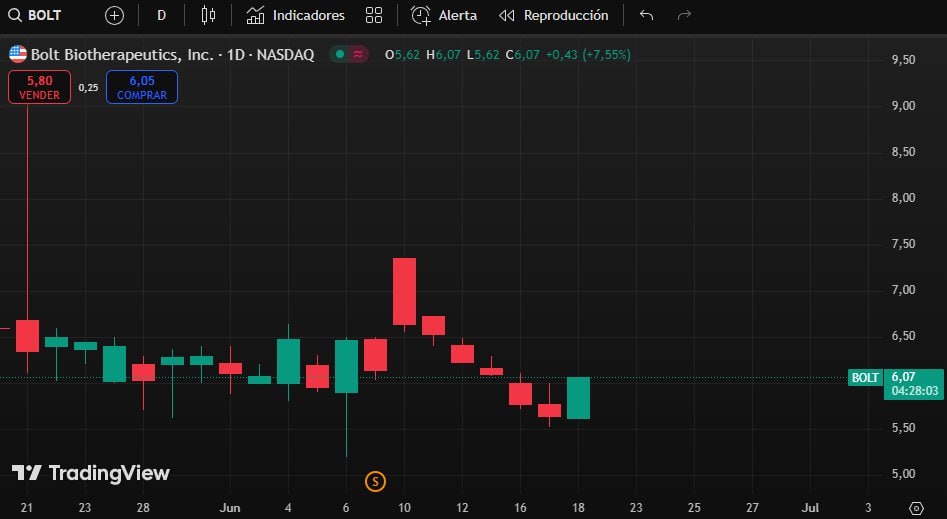Undo the last chart action
The image size is (947, 519).
[646, 15]
